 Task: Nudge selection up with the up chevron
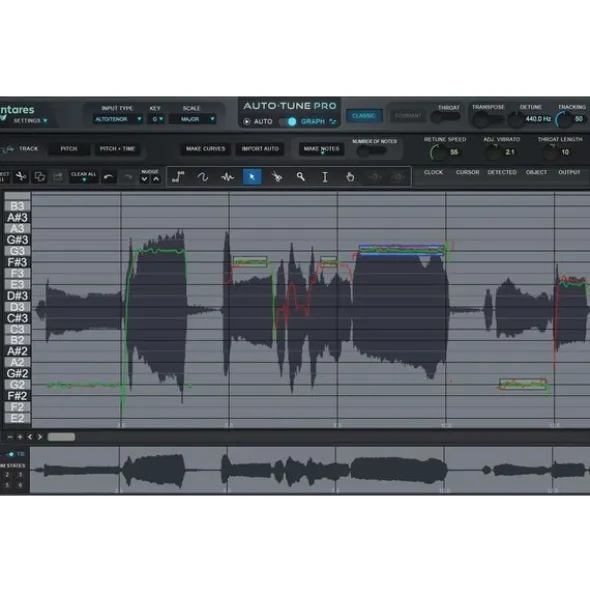[x=156, y=179]
